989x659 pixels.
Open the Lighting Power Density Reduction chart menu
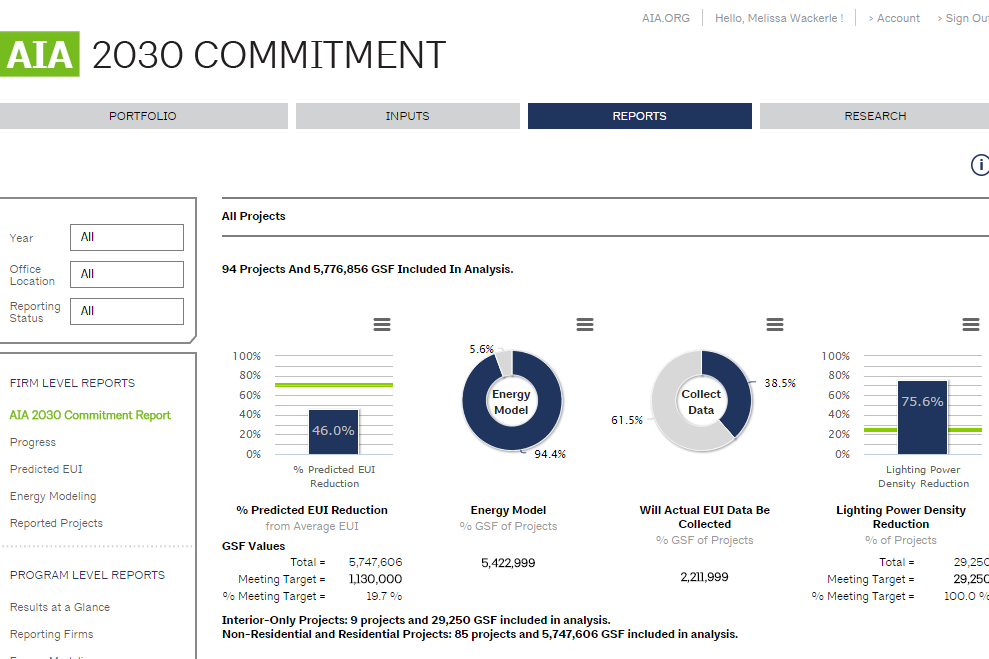point(970,324)
